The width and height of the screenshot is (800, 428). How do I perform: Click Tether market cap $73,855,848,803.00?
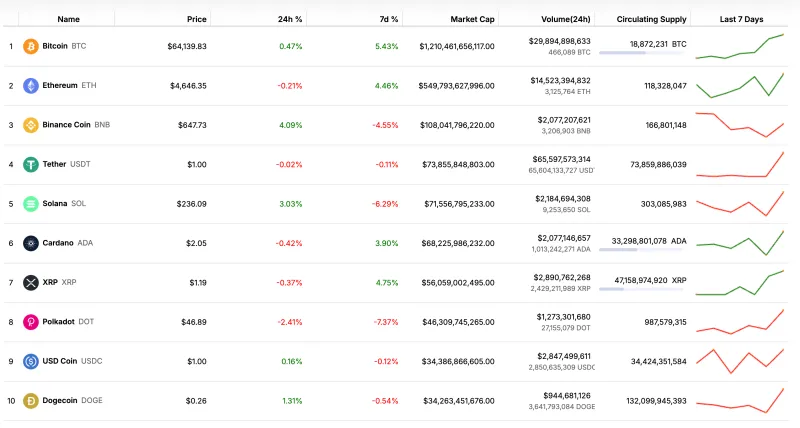click(458, 165)
